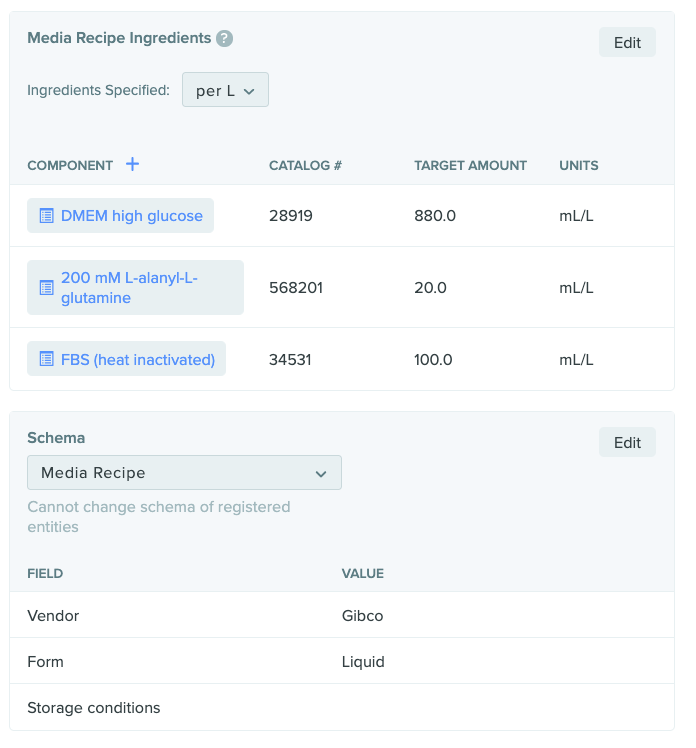This screenshot has height=748, width=696.
Task: Open the FBS (heat inactivated) link
Action: [x=138, y=359]
